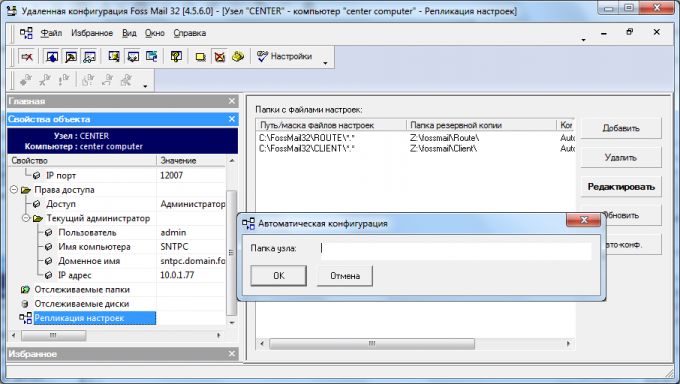Click the toolbar help icon with question mark

[x=176, y=57]
